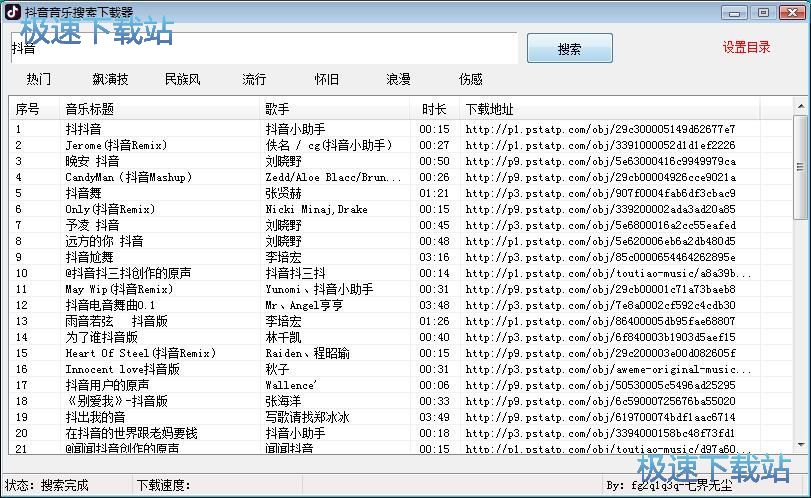Click URL containing toutiao-music/a8a39b
The height and width of the screenshot is (498, 811).
pyautogui.click(x=608, y=273)
